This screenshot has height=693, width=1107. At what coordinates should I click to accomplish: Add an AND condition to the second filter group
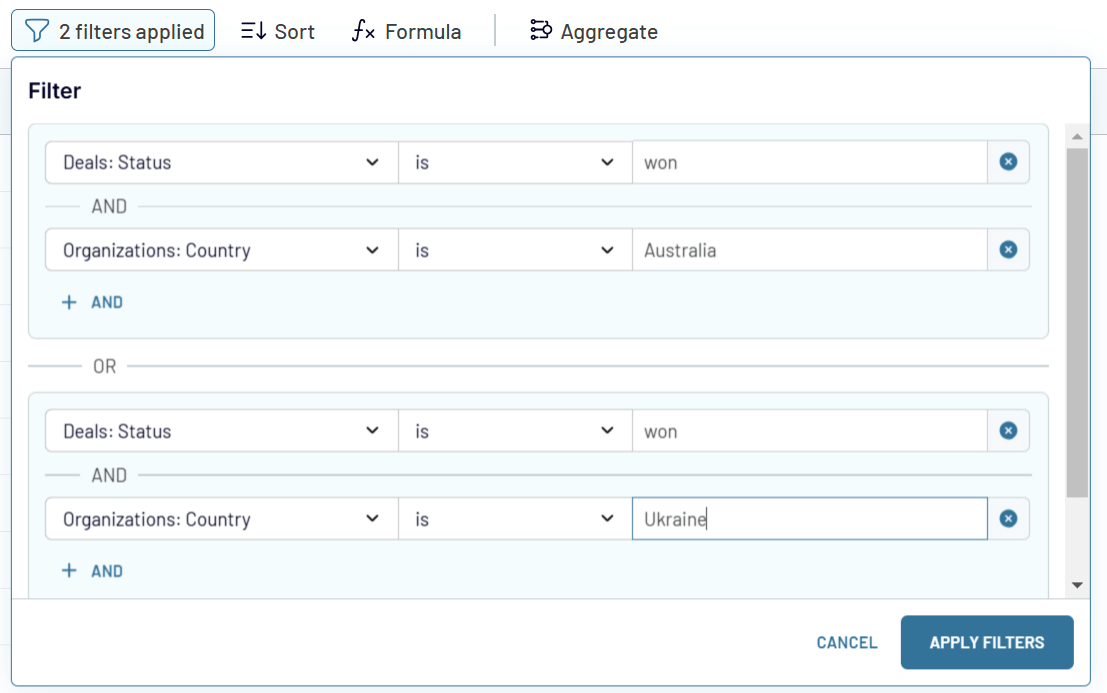point(92,570)
